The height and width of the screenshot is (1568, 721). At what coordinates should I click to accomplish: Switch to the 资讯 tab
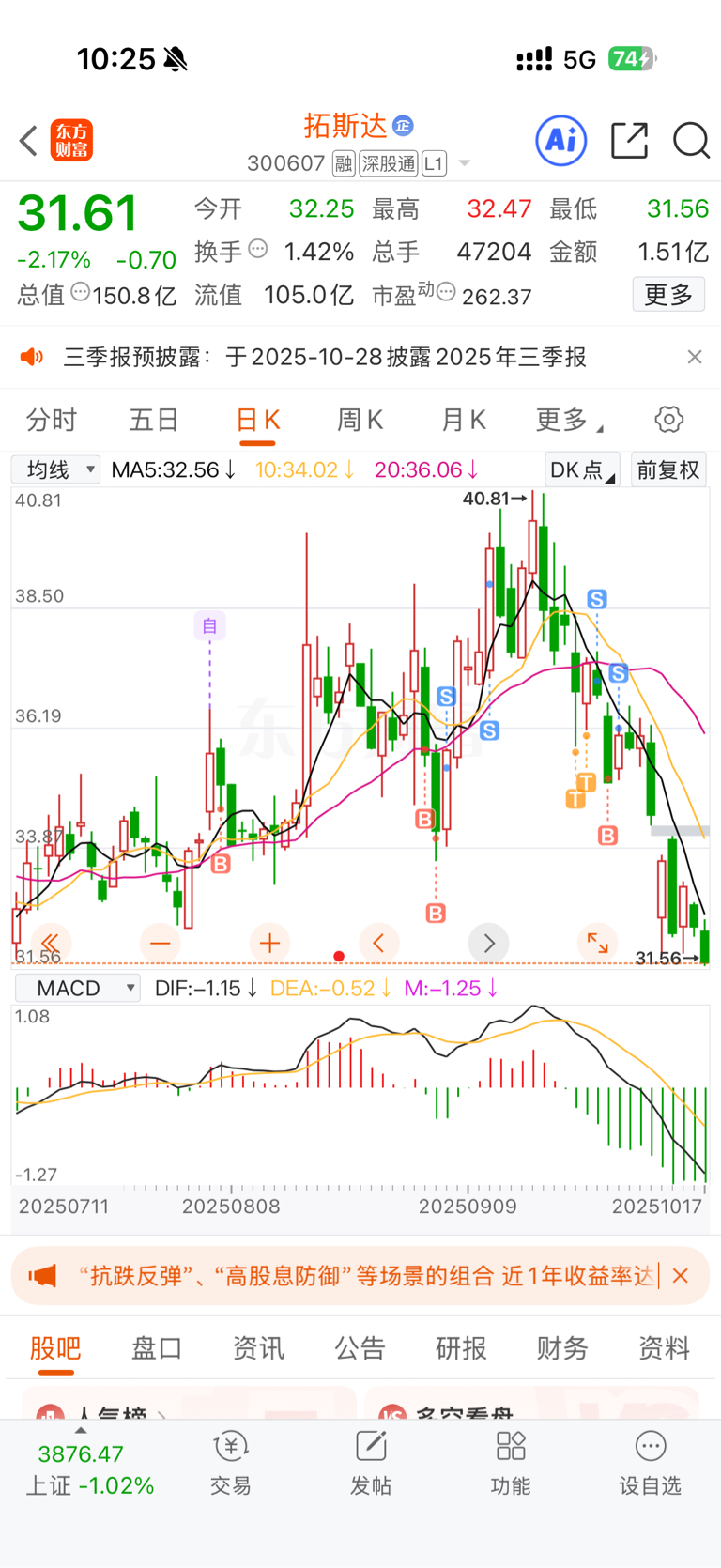pos(258,1348)
